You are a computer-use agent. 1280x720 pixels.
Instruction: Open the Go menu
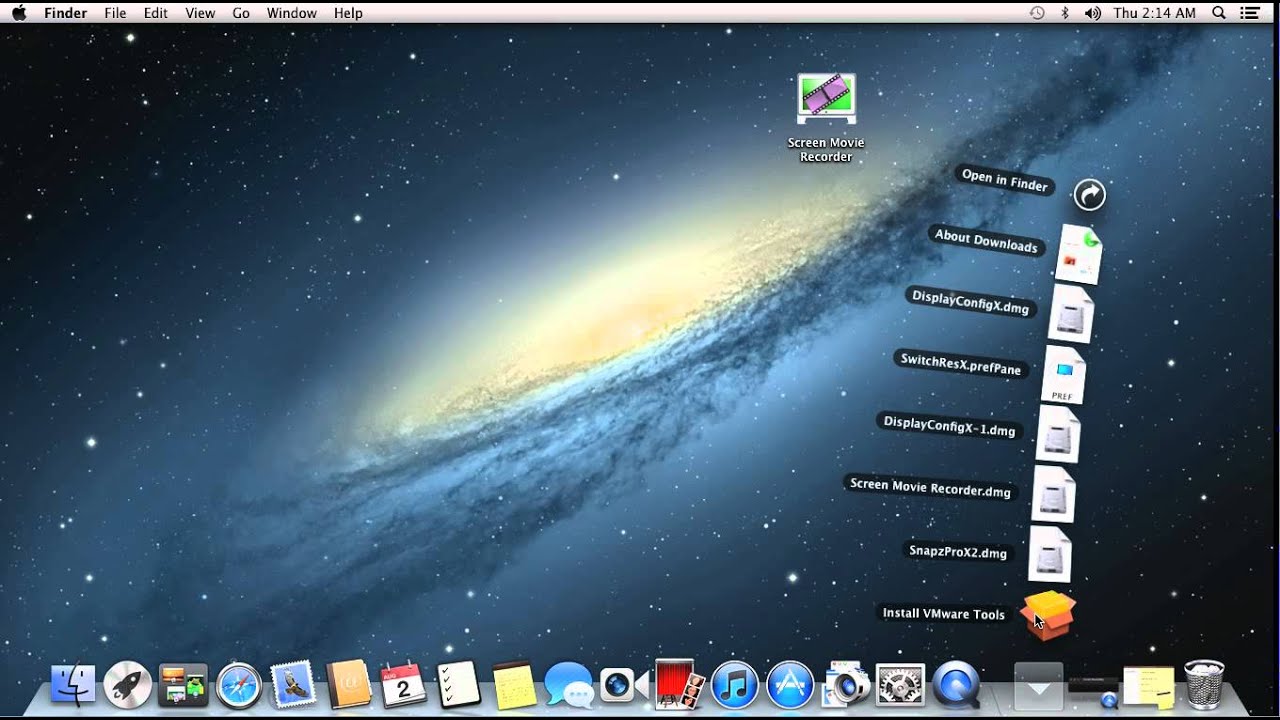(241, 13)
